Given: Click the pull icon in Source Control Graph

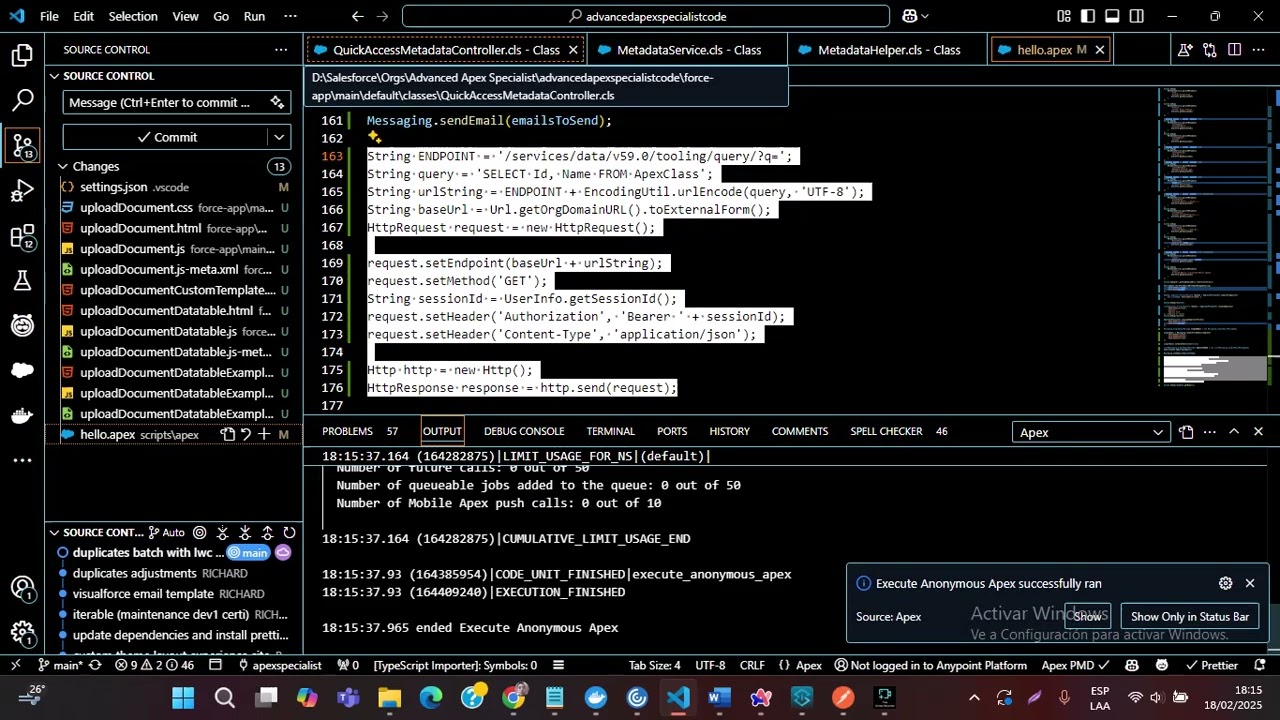Looking at the screenshot, I should point(245,533).
